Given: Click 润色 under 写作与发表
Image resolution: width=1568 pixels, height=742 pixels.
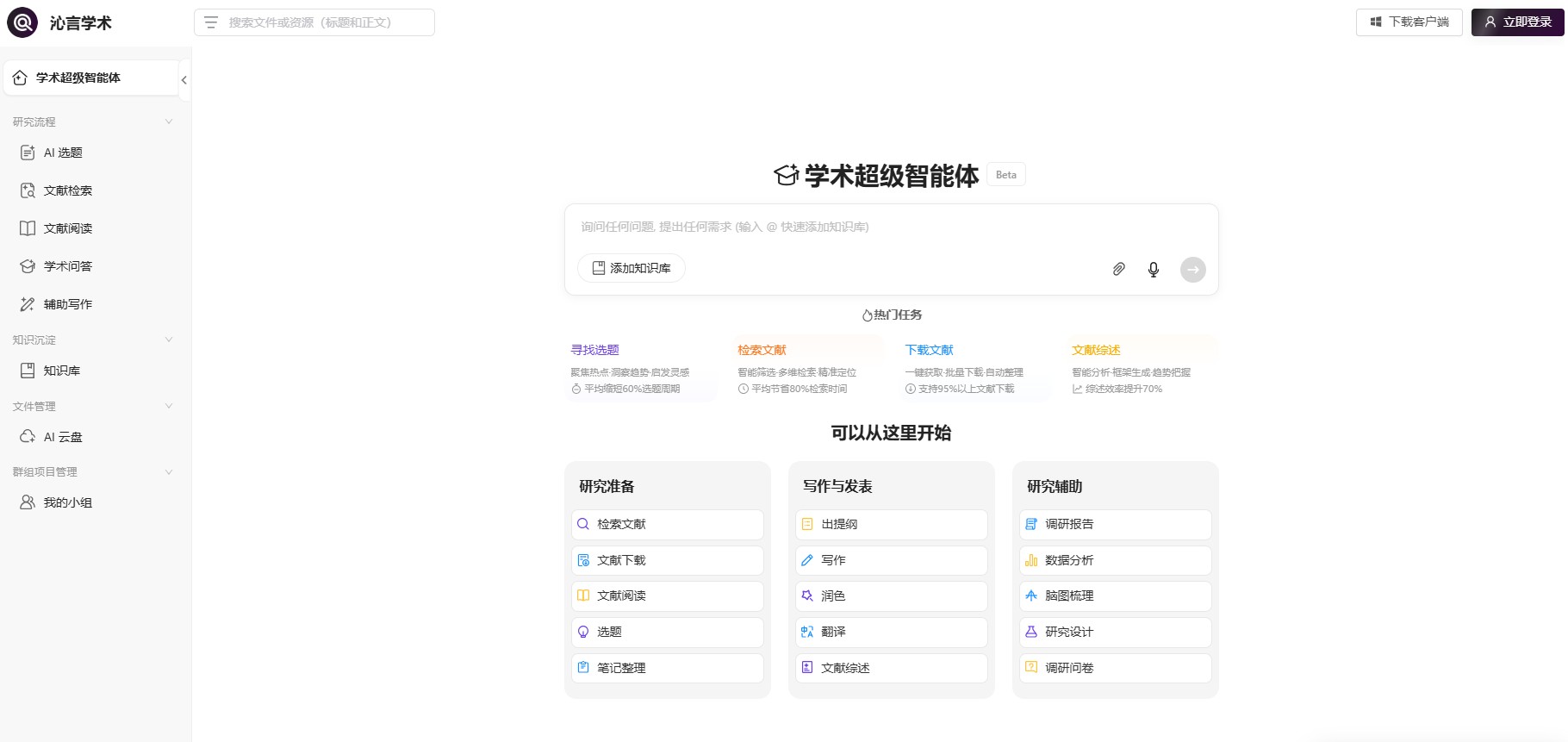Looking at the screenshot, I should [x=892, y=596].
